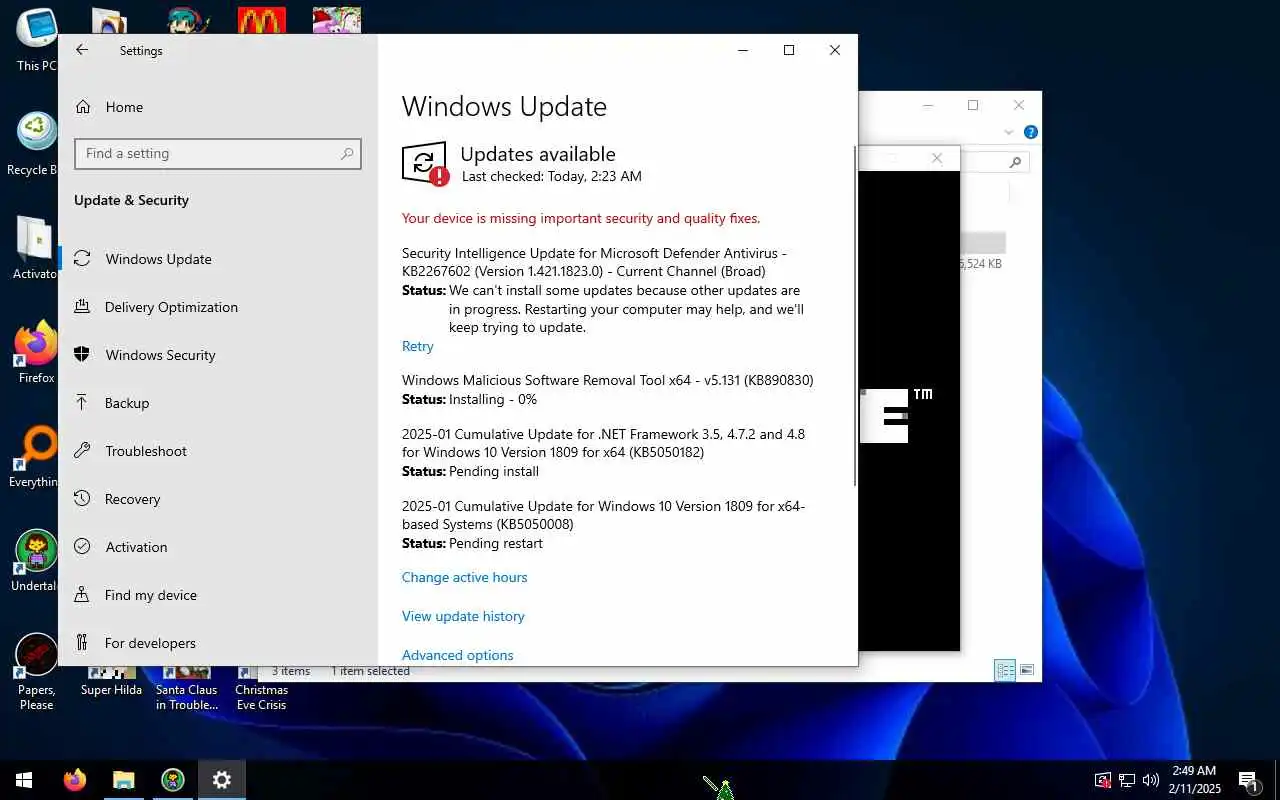Click the 'Installing - 0%' status text
Image resolution: width=1280 pixels, height=800 pixels.
pos(493,399)
